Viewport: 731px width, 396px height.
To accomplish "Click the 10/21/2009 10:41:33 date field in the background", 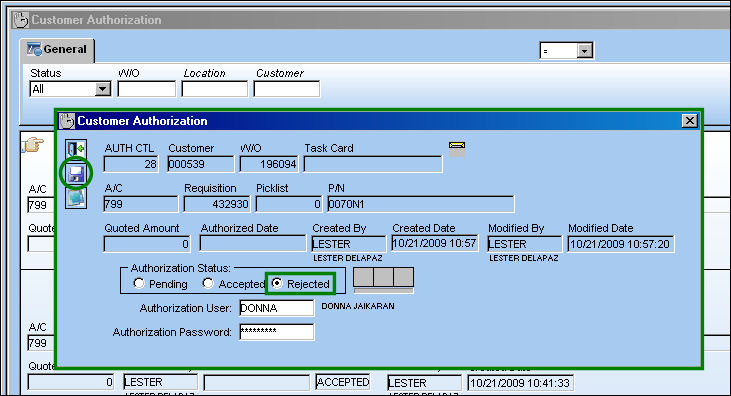I will (521, 383).
